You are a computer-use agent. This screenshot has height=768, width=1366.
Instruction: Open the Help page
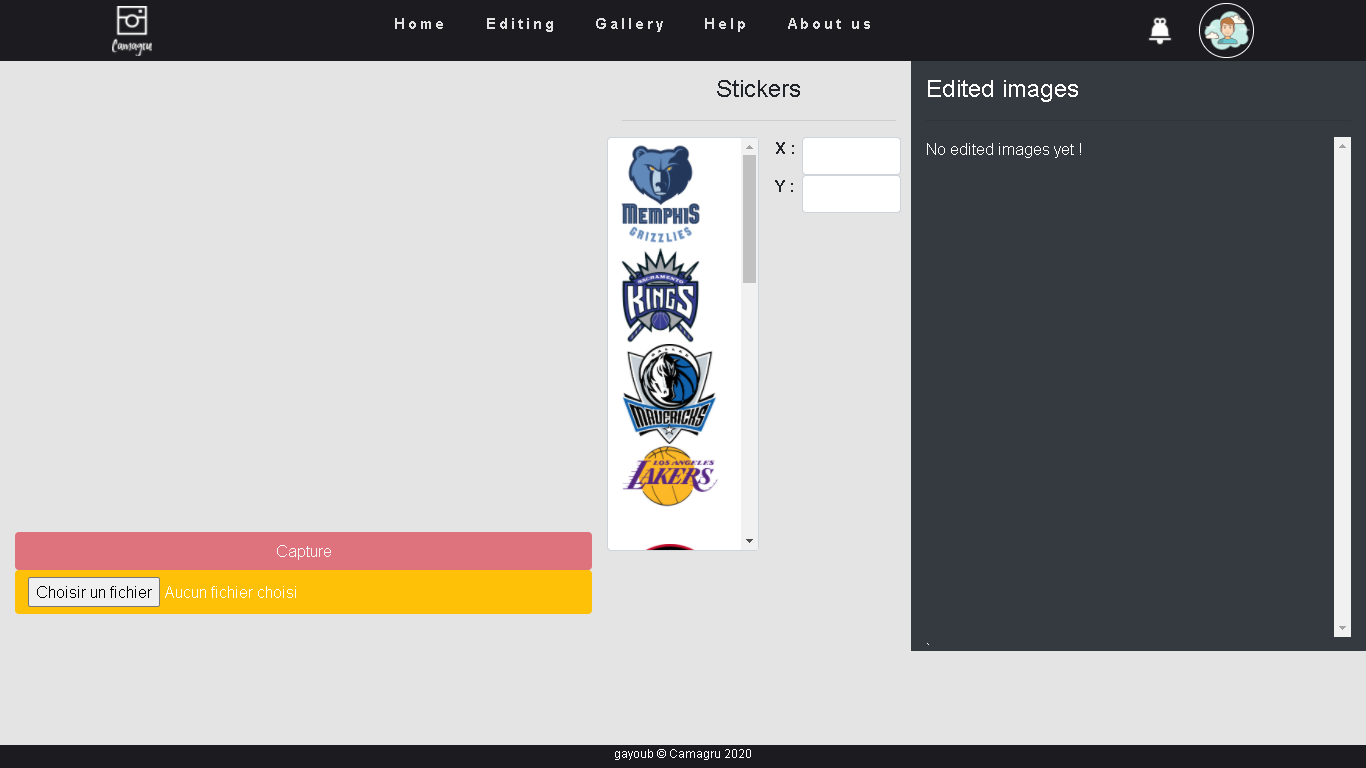tap(726, 24)
